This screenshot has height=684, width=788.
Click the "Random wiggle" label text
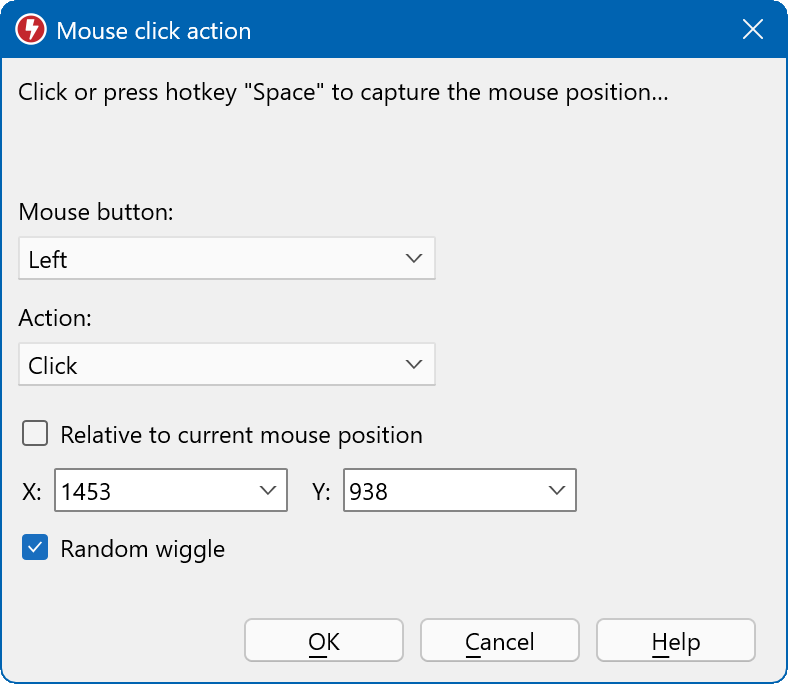click(142, 549)
